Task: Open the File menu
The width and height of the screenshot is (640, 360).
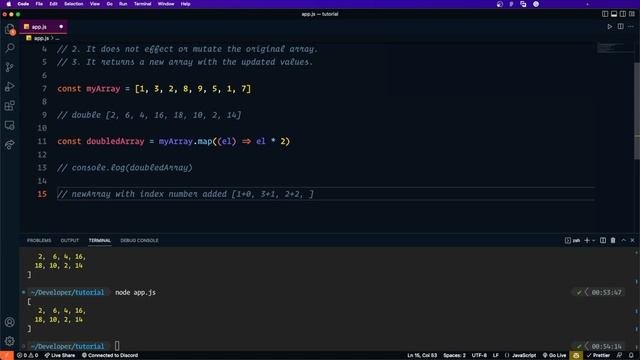Action: click(x=39, y=4)
